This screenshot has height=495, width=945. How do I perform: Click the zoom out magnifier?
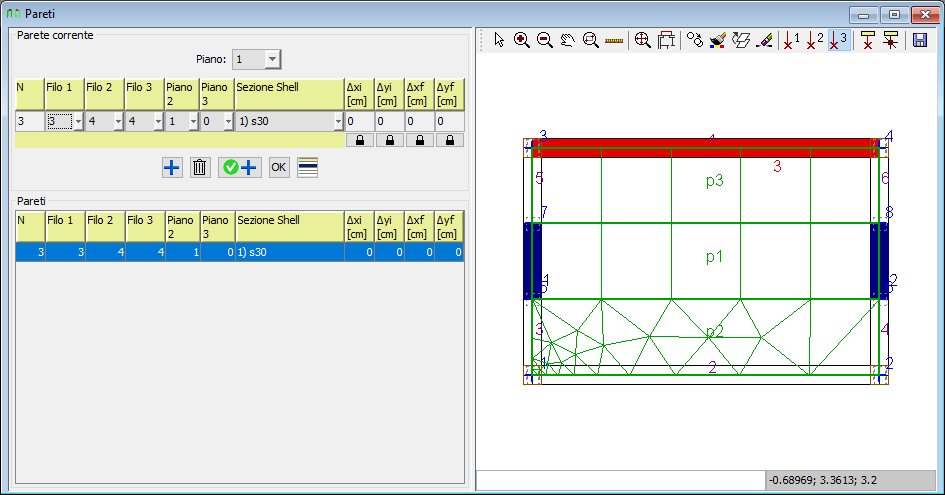click(544, 40)
